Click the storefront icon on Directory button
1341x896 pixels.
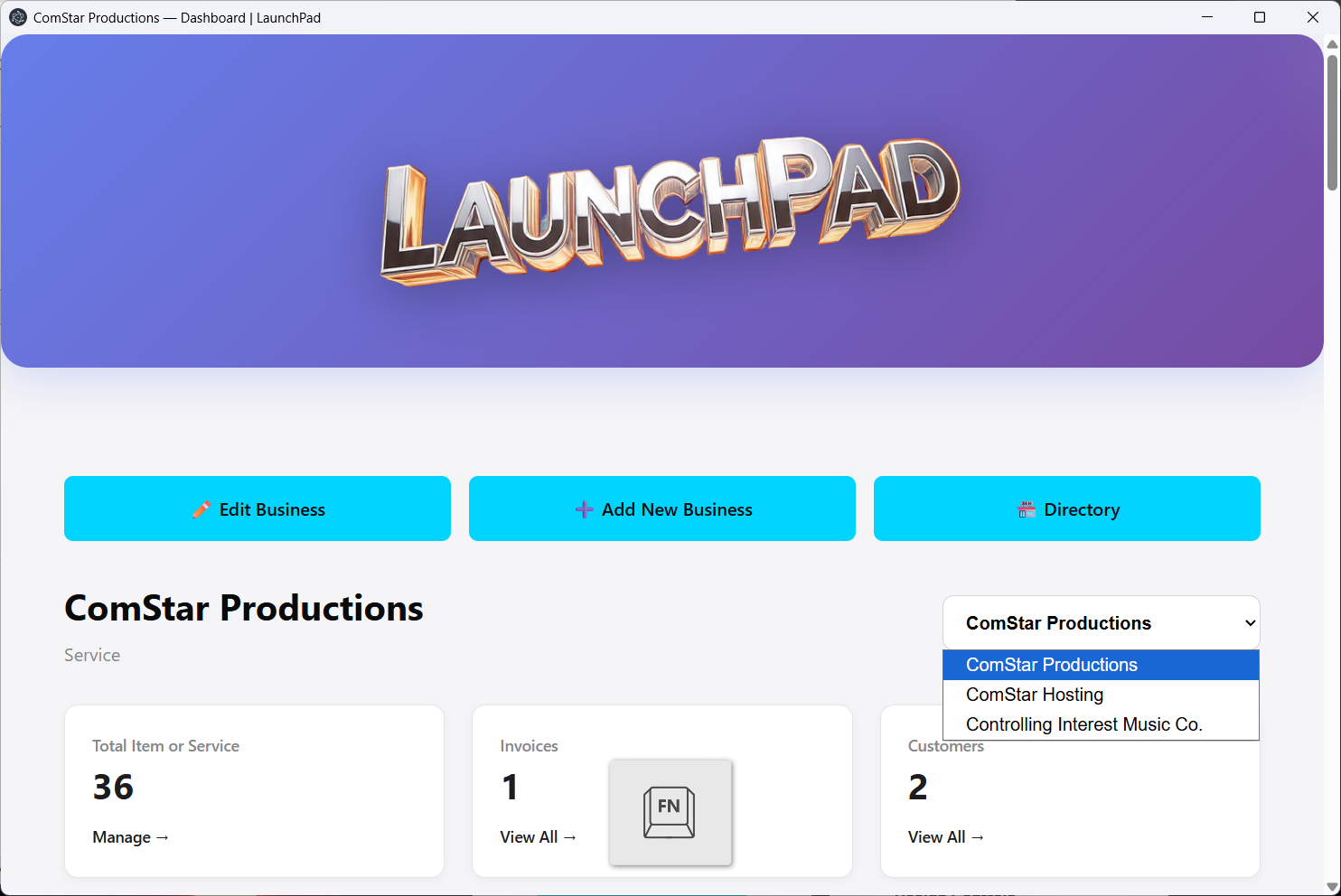tap(1027, 509)
